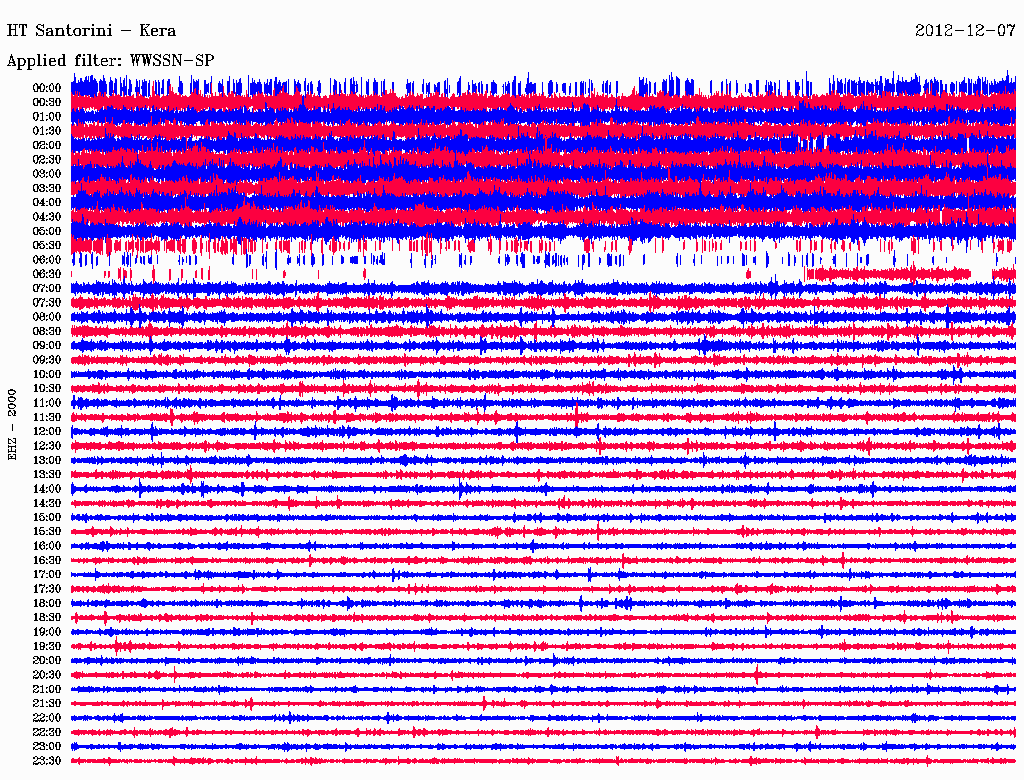Click the 16:00 time label

pos(47,546)
